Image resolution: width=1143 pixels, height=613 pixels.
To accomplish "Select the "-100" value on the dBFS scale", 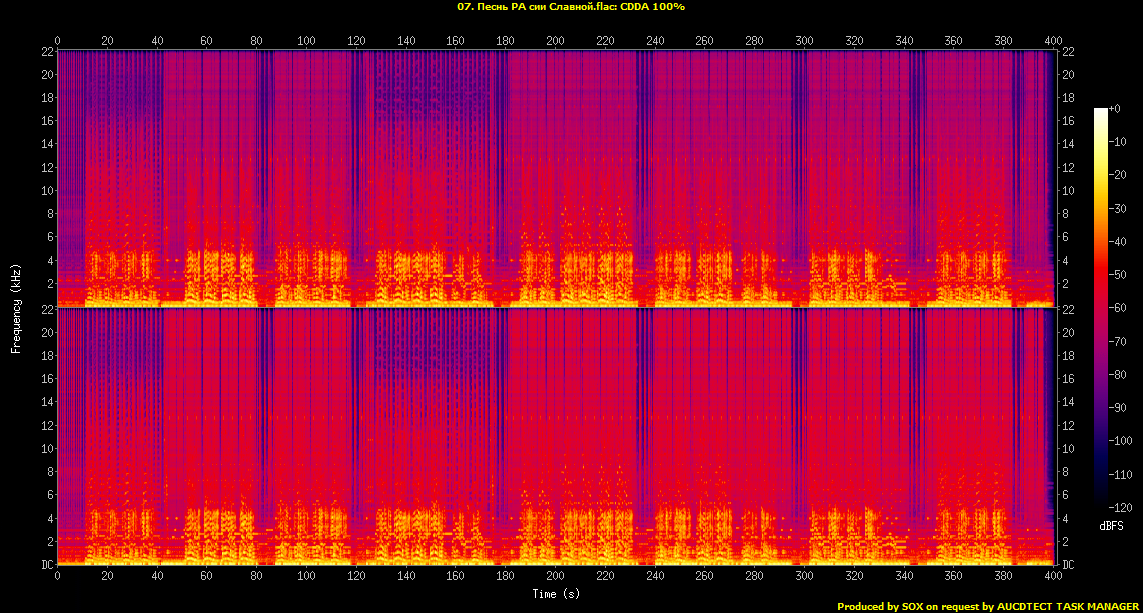I will pos(1120,441).
